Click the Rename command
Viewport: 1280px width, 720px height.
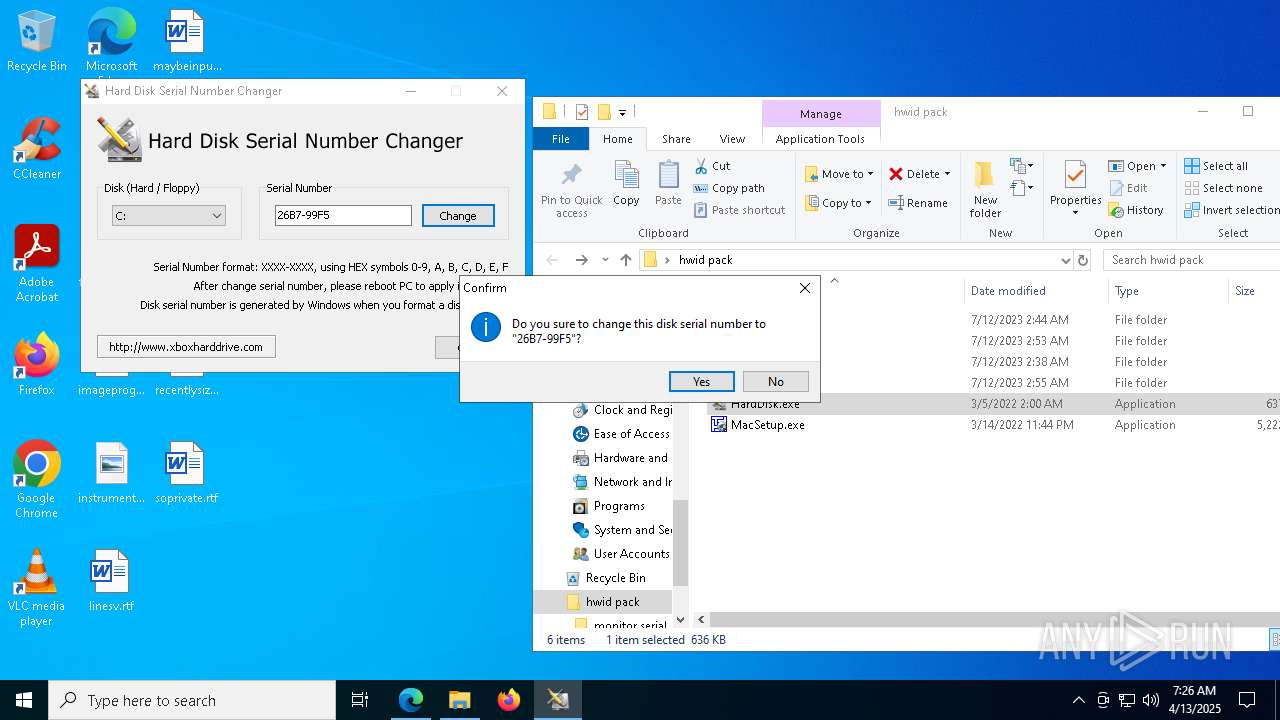tap(918, 203)
